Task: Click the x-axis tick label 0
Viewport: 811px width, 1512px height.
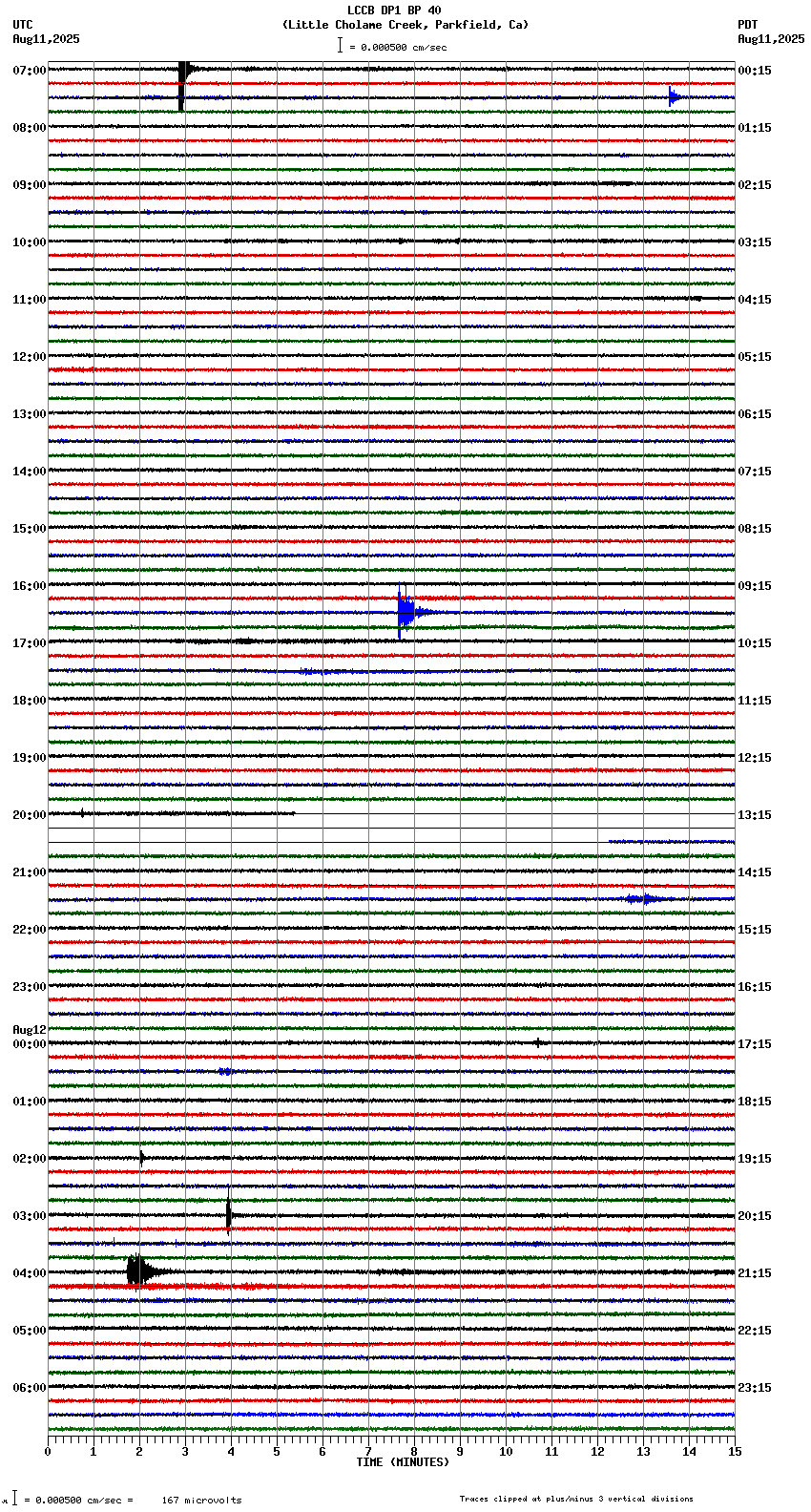Action: (48, 1452)
